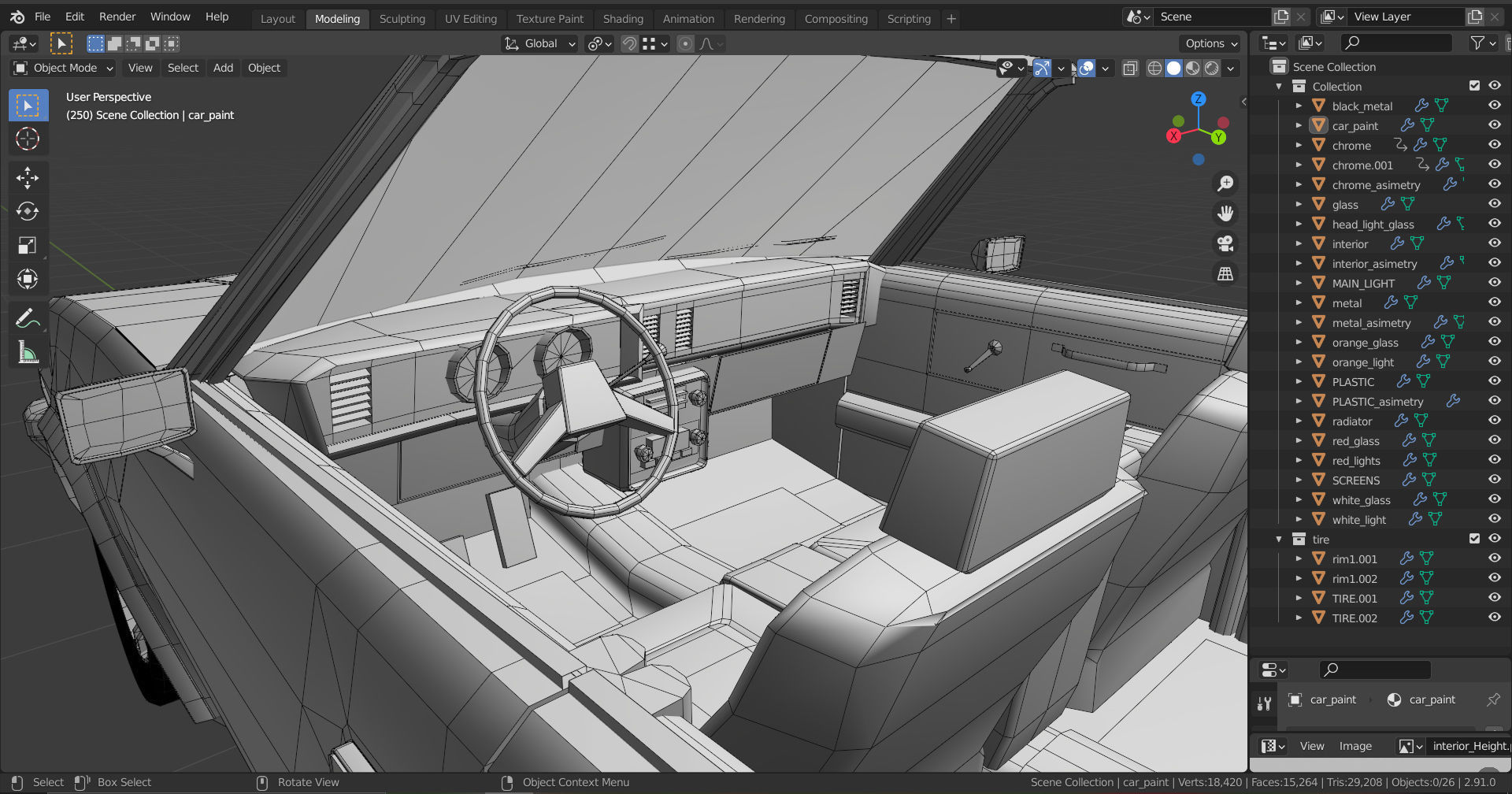The height and width of the screenshot is (794, 1512).
Task: Choose the Move tool
Action: (28, 178)
